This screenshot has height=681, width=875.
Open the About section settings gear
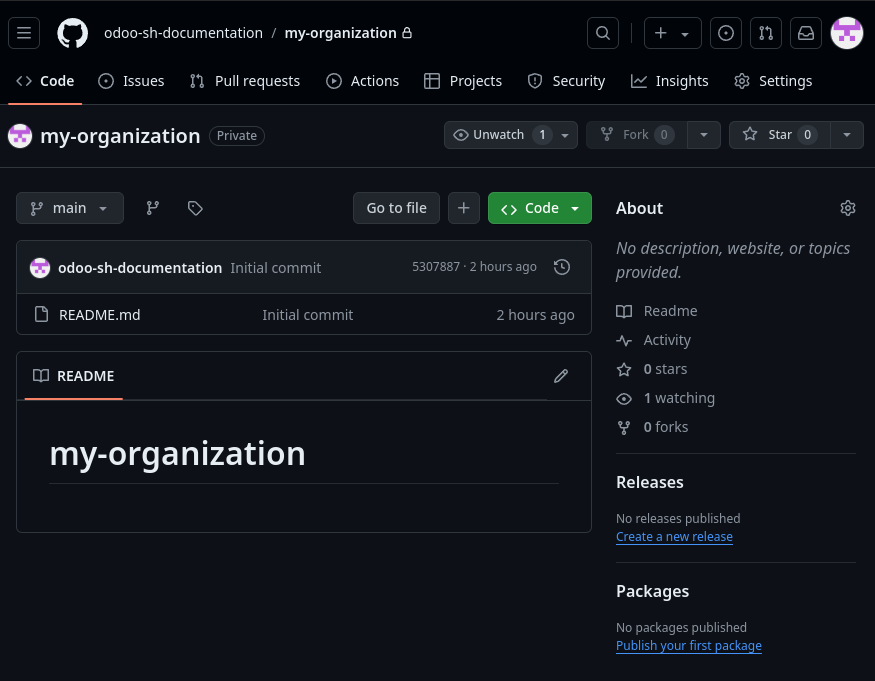[848, 208]
